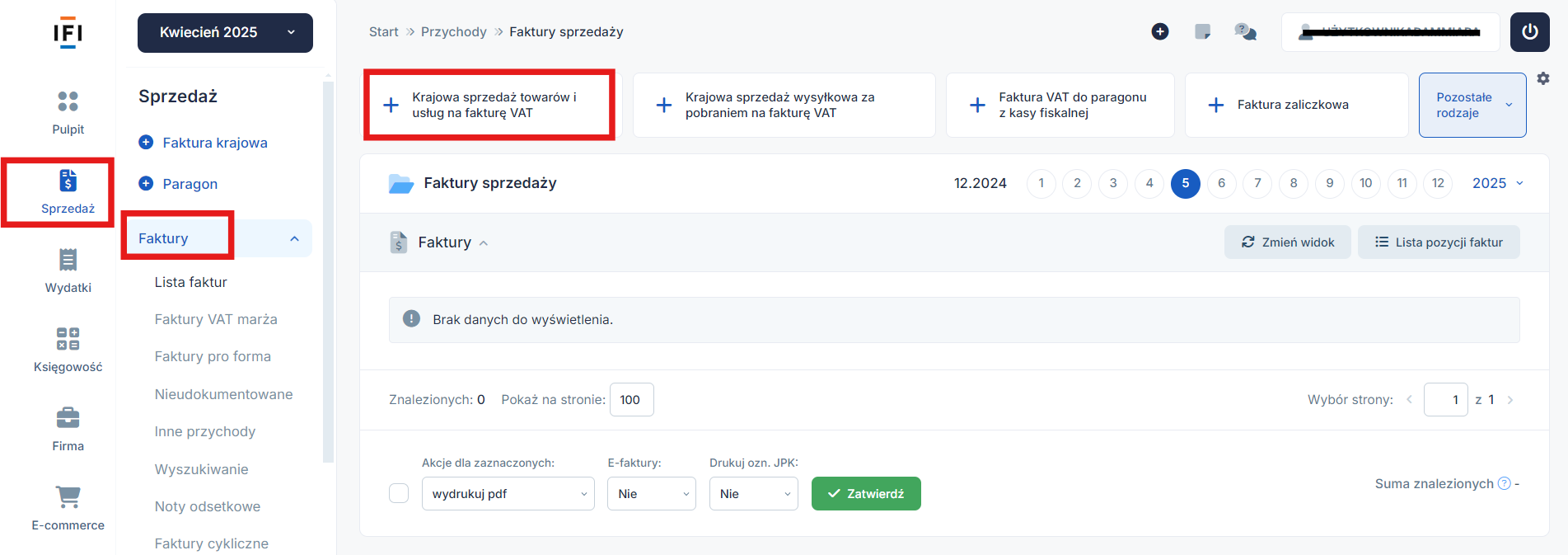Collapse the Faktury panel header chevron

(x=484, y=243)
